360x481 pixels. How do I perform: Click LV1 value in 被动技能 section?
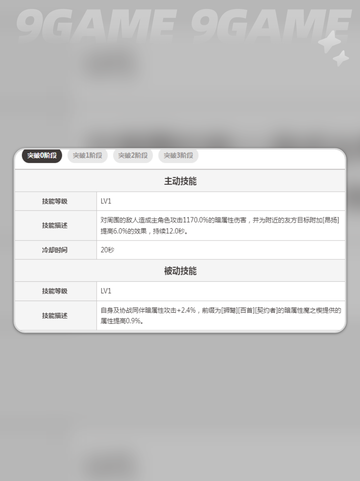coord(106,291)
